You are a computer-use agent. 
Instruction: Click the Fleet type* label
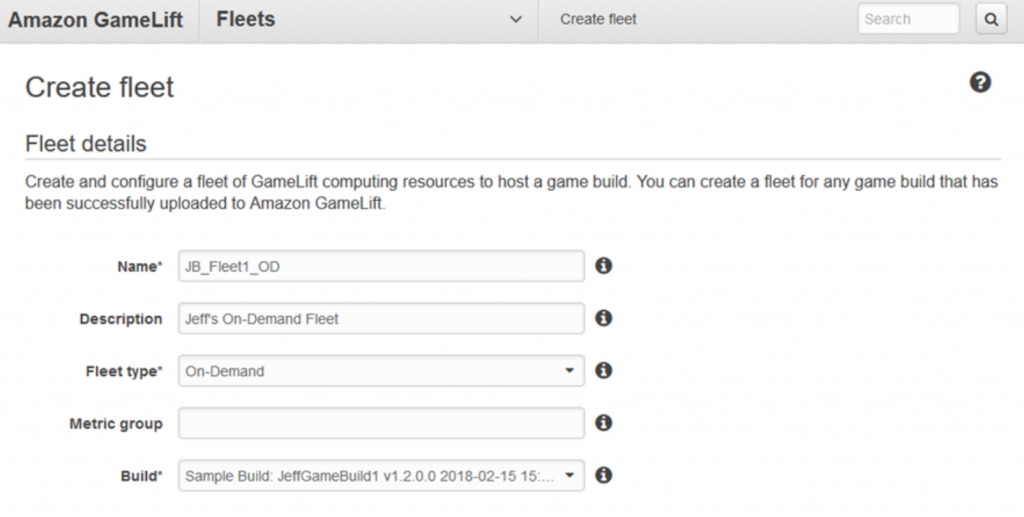(x=124, y=371)
